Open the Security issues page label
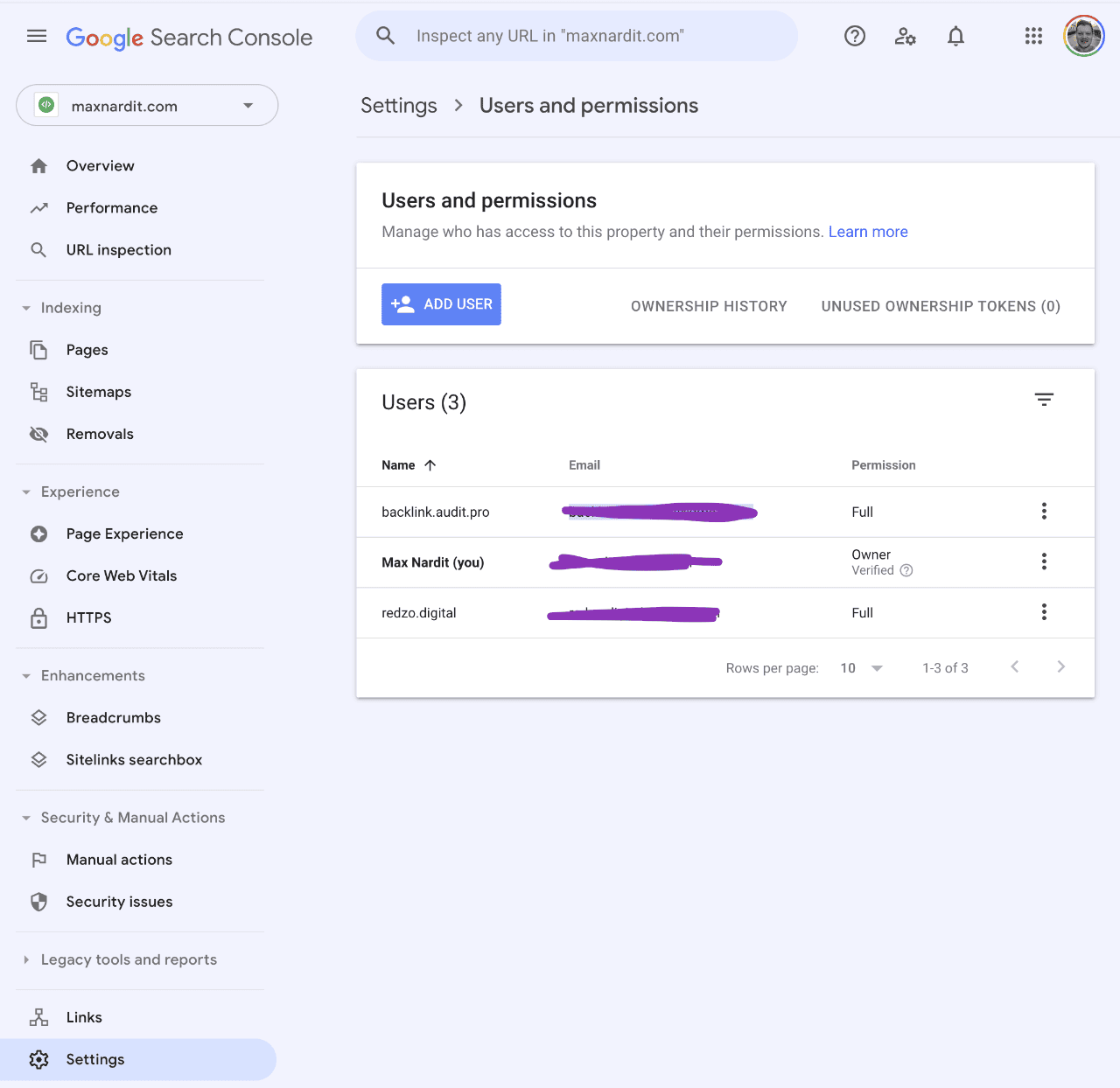This screenshot has width=1120, height=1088. click(x=119, y=902)
